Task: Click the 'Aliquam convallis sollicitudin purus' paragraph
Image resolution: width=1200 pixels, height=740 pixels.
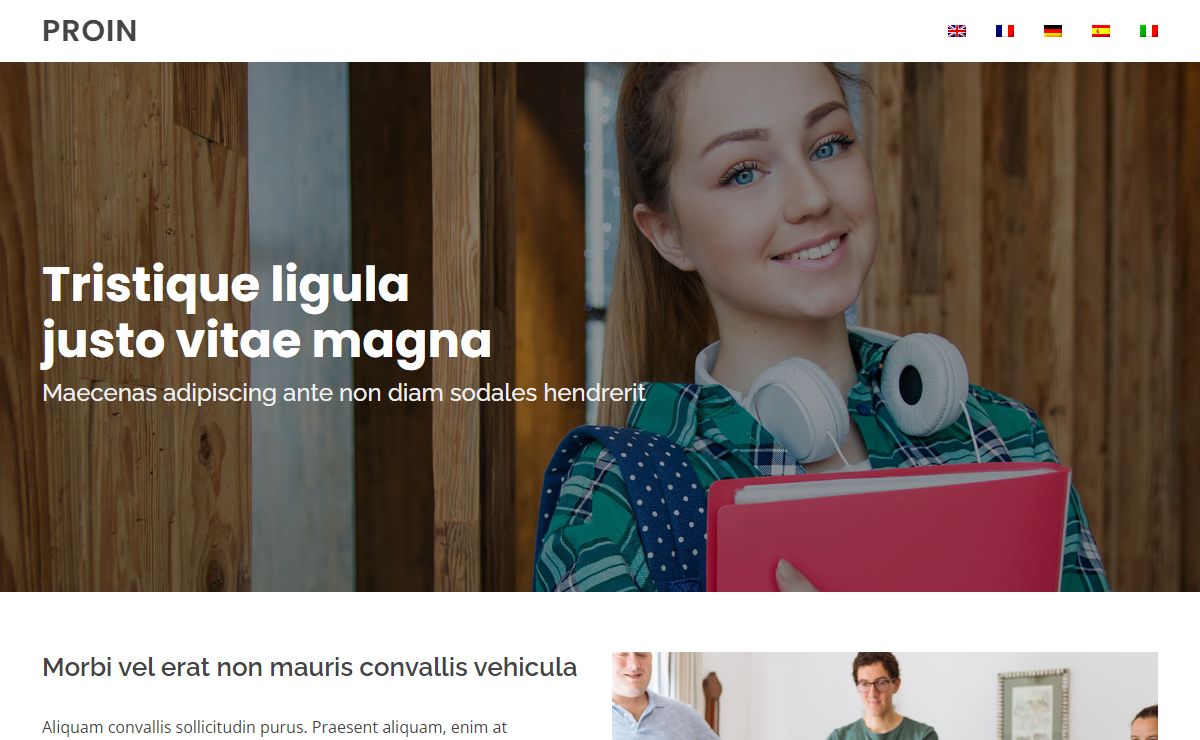Action: [275, 728]
